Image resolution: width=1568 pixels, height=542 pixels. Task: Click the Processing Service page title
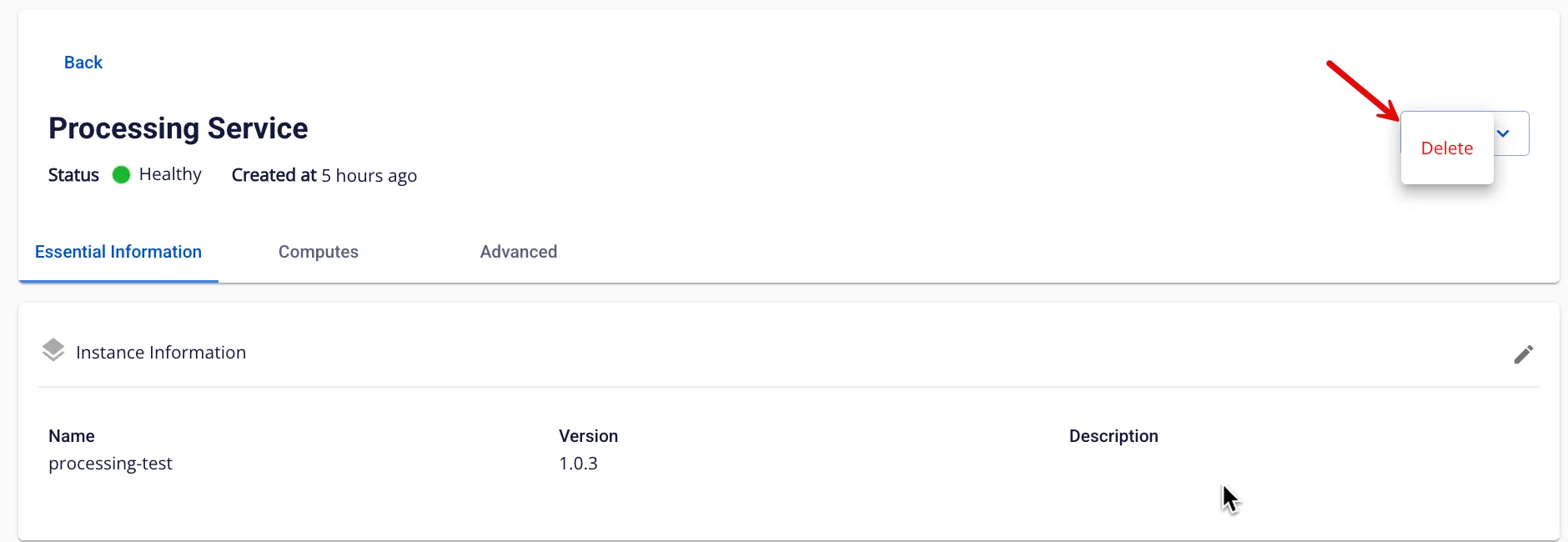click(178, 128)
